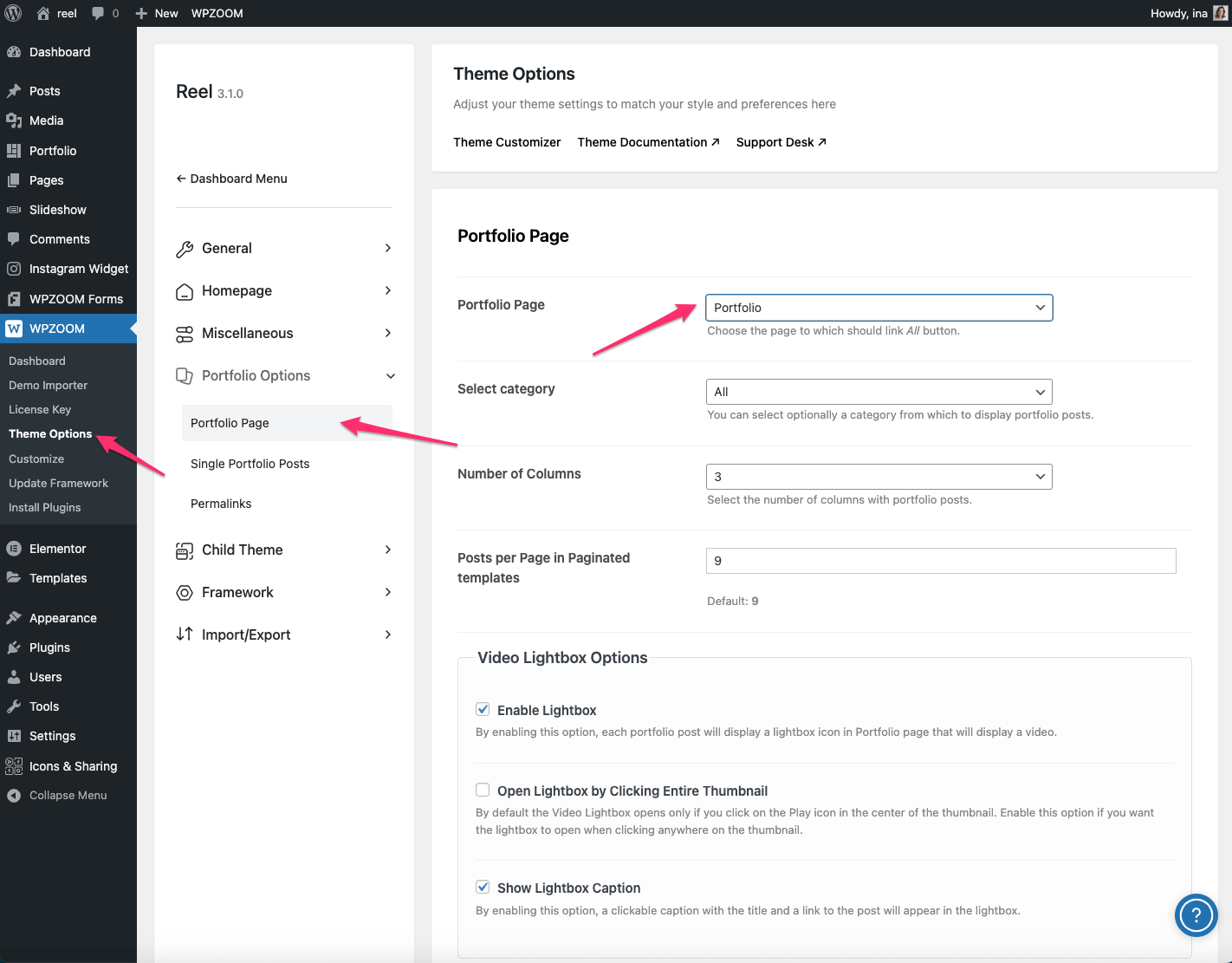
Task: Select Demo Importer in WPZOOM submenu
Action: [x=49, y=386]
